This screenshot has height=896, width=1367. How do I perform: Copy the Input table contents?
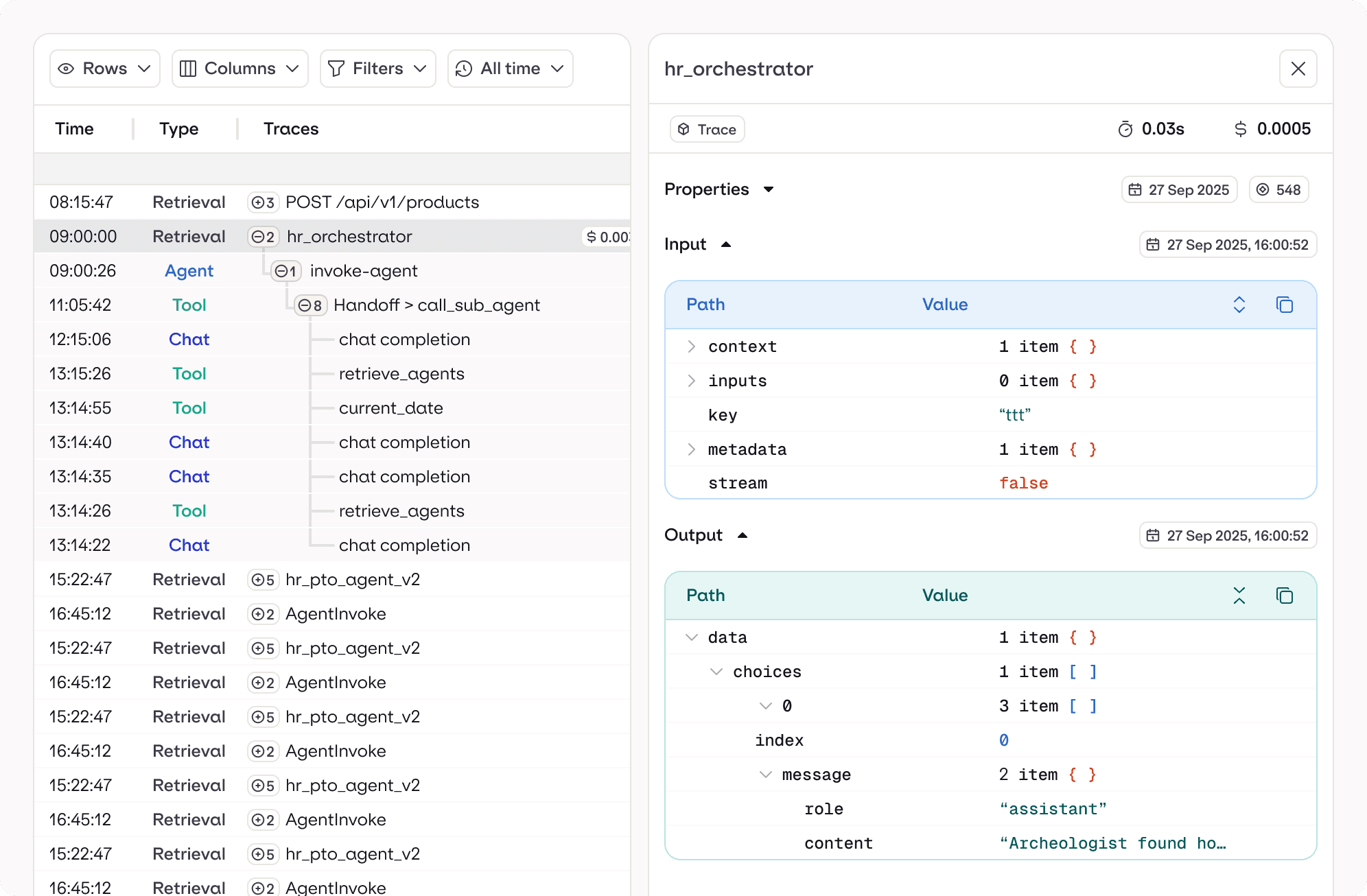click(1284, 305)
